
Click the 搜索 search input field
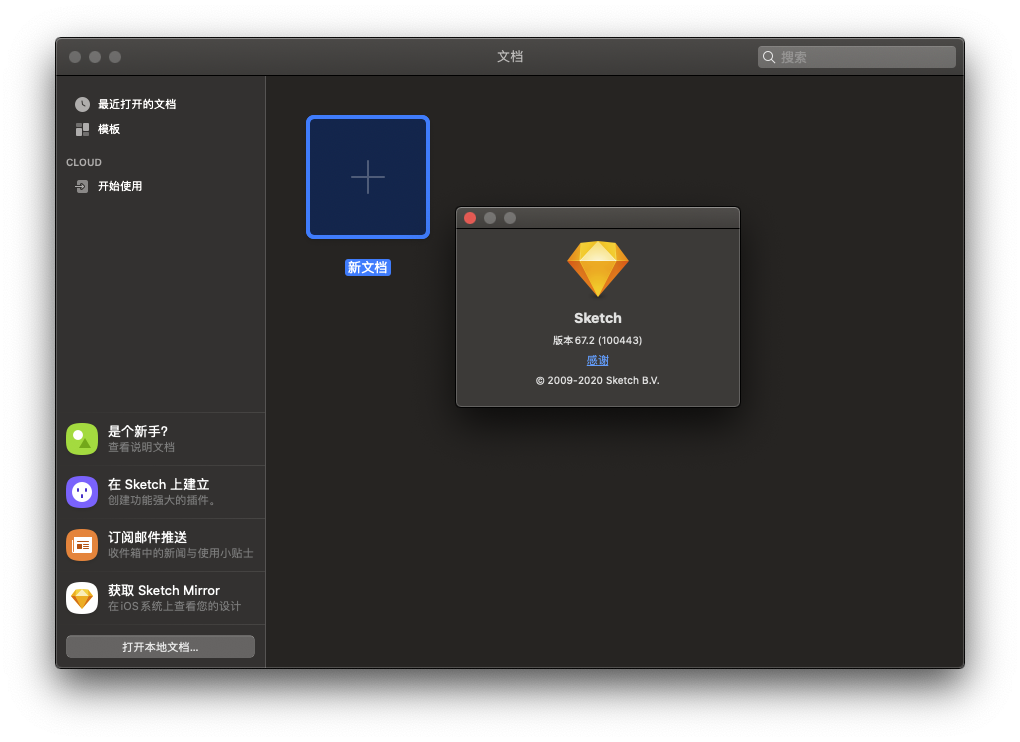click(857, 57)
